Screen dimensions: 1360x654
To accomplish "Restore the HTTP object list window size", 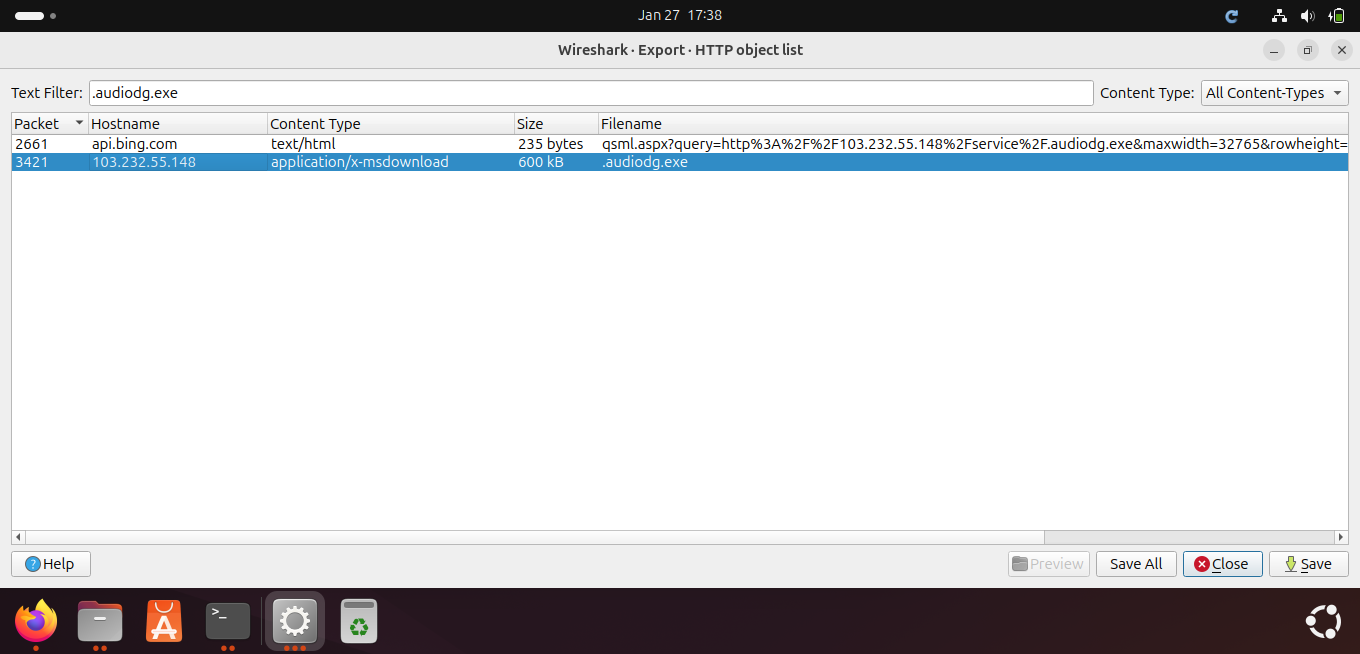I will click(x=1307, y=50).
